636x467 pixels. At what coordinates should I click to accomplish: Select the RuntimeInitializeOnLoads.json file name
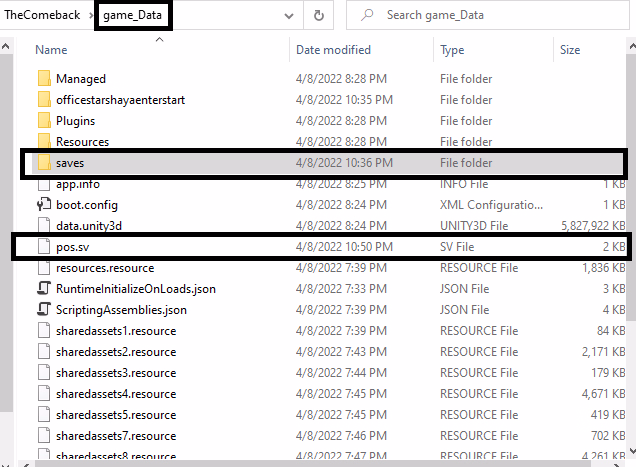pos(136,289)
